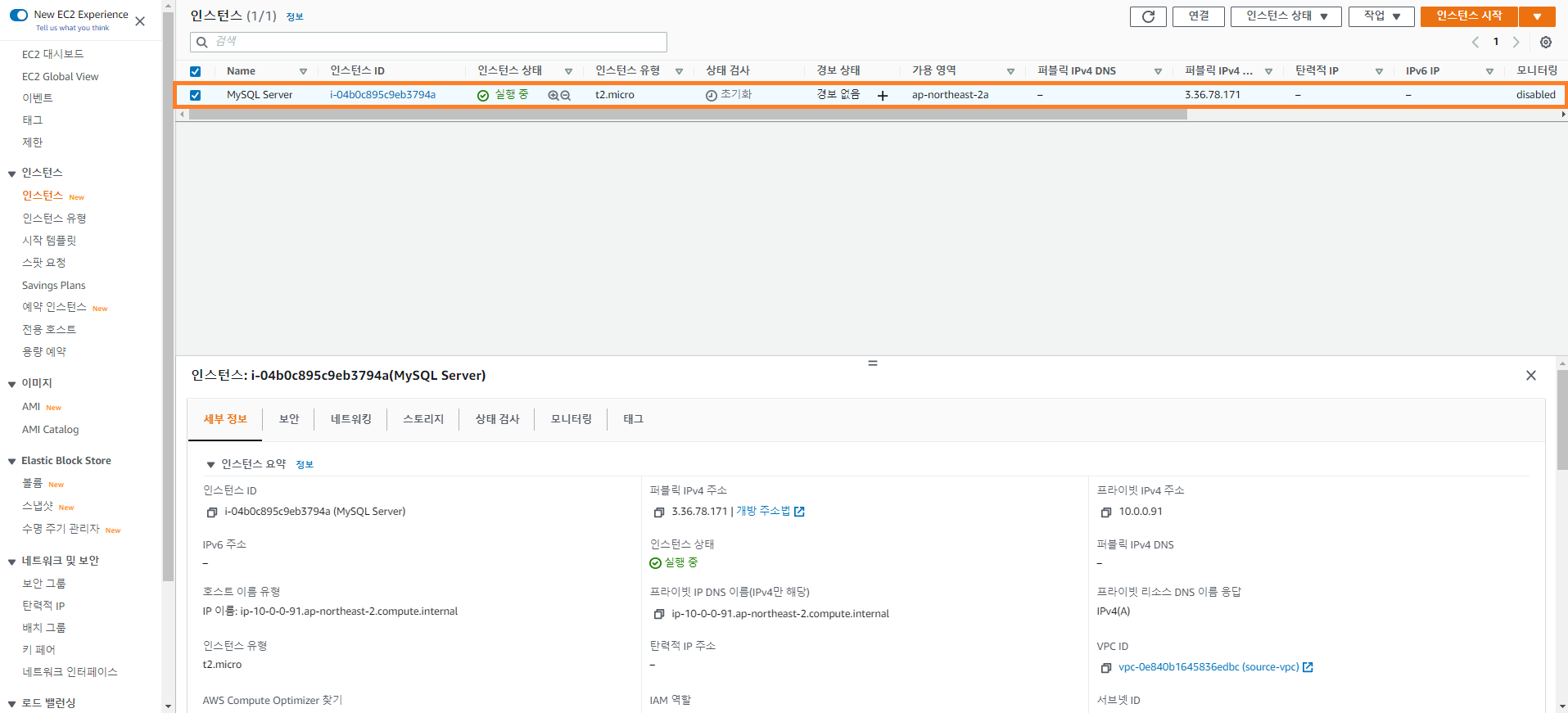The height and width of the screenshot is (713, 1568).
Task: Click the refresh instances icon button
Action: tap(1148, 16)
